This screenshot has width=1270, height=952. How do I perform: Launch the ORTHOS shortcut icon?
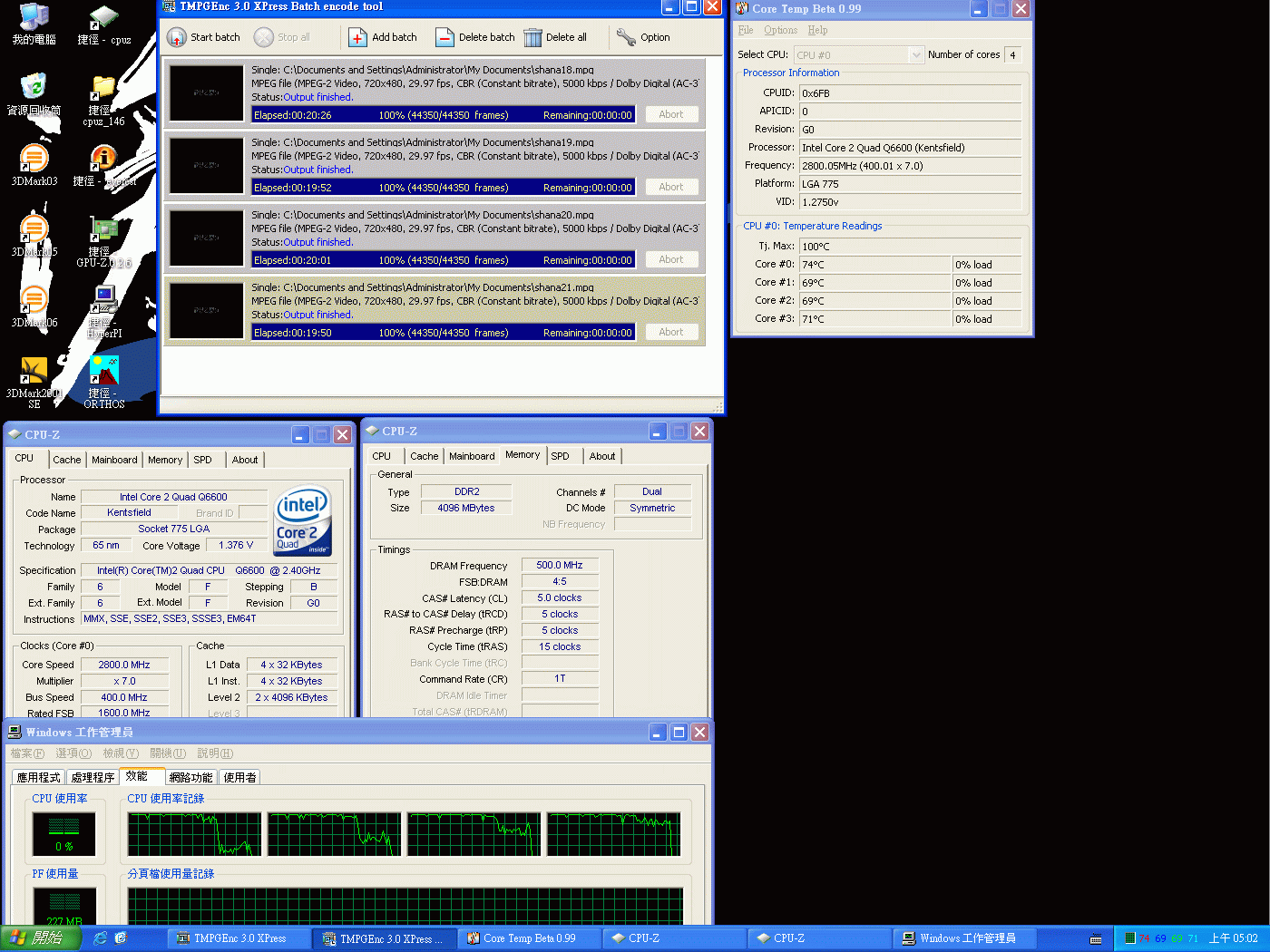coord(104,383)
